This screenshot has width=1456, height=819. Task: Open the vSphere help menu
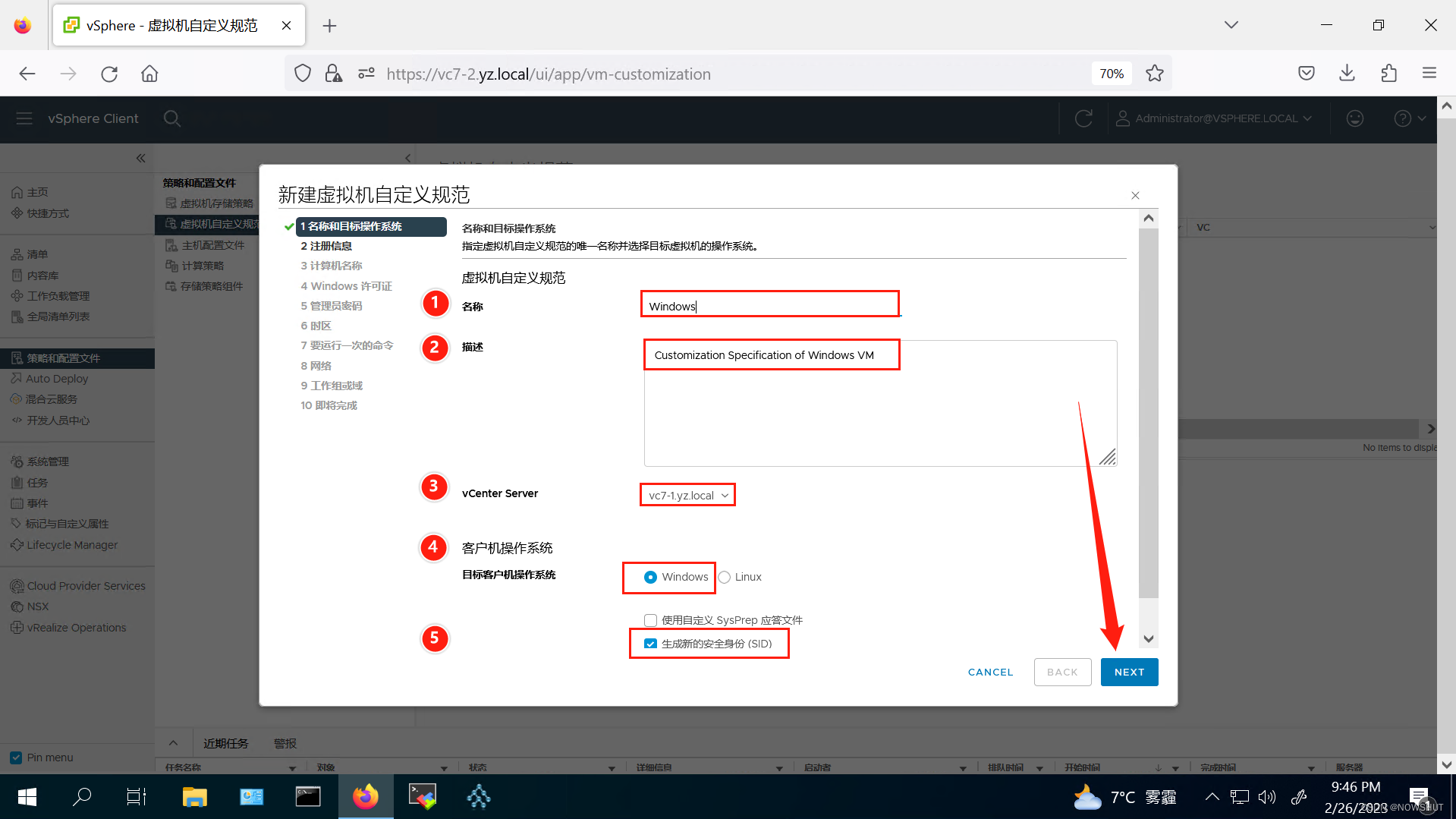coord(1410,118)
